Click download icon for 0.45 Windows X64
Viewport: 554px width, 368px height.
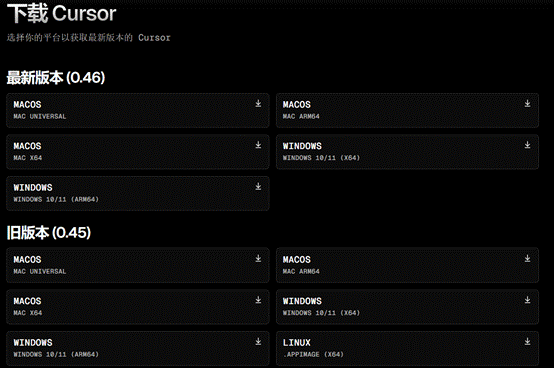528,300
